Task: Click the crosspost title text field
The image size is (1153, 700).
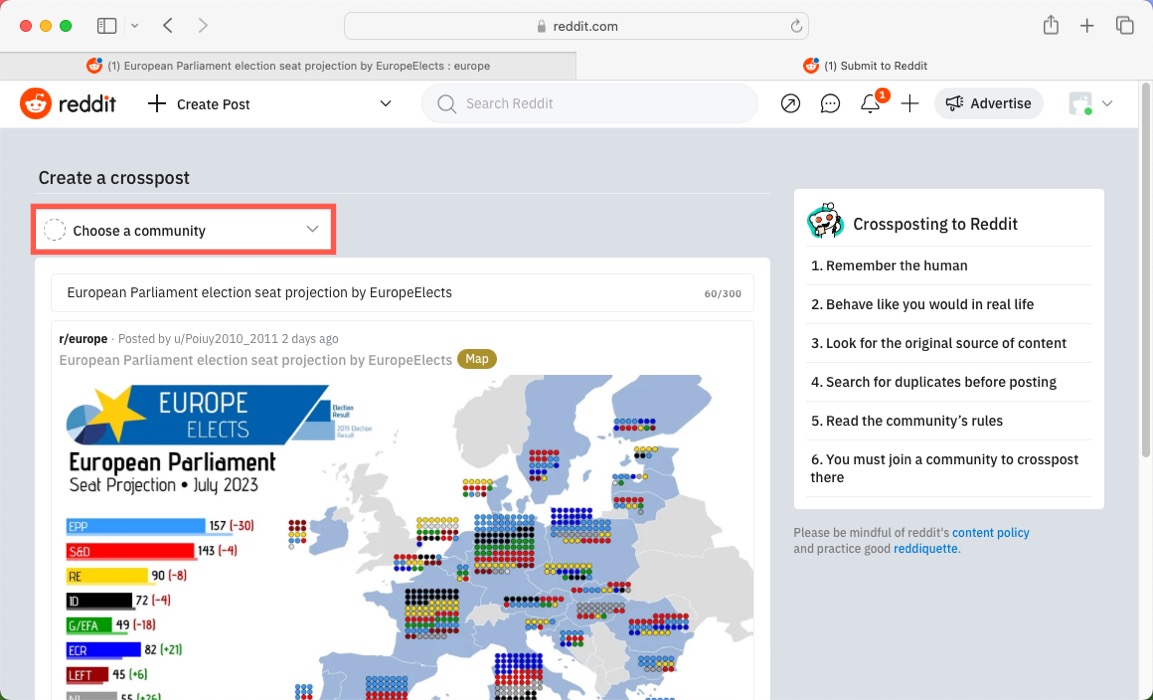Action: [380, 293]
